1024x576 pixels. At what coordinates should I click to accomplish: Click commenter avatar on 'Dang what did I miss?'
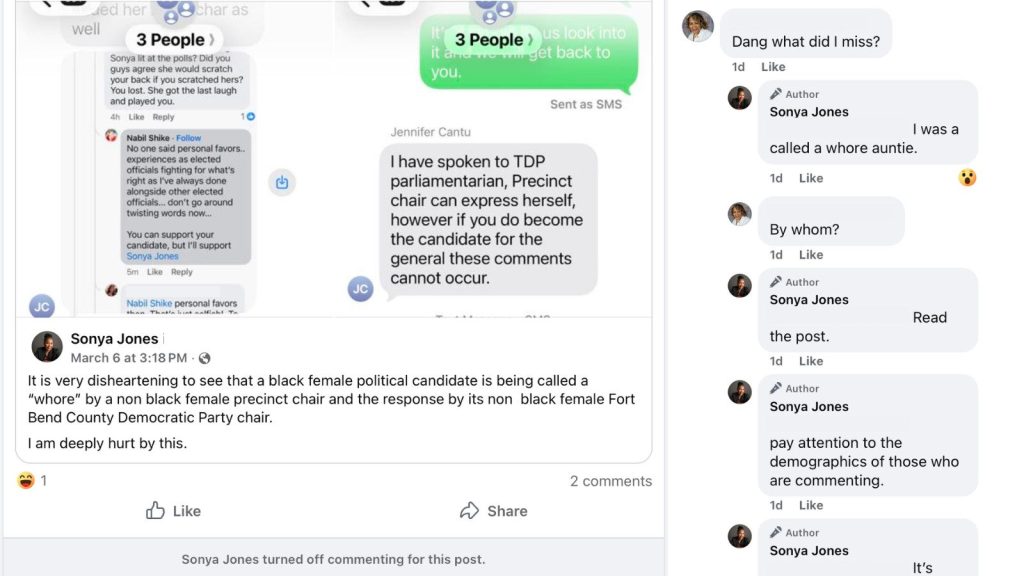[697, 26]
